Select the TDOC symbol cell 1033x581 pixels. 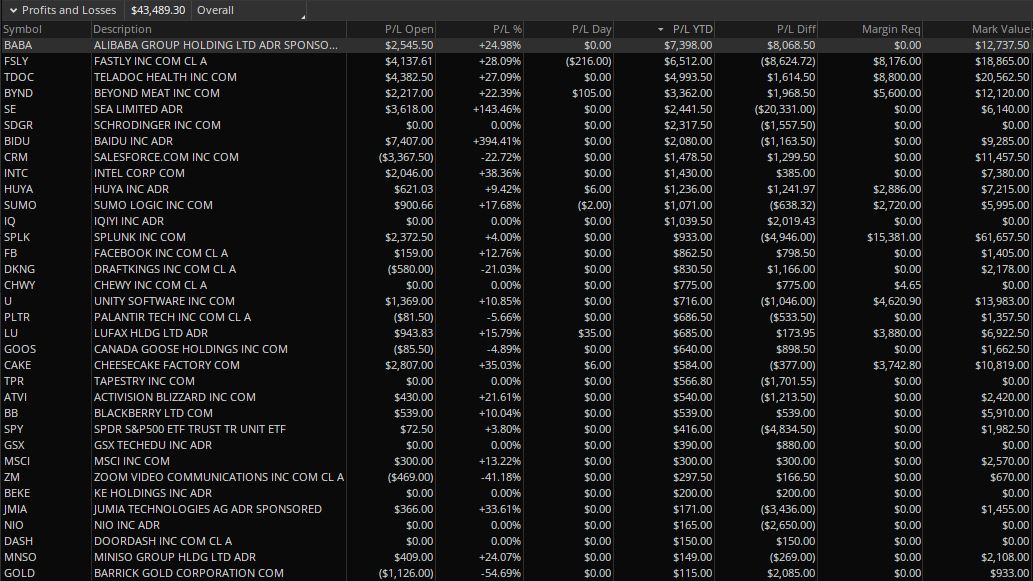click(x=18, y=77)
